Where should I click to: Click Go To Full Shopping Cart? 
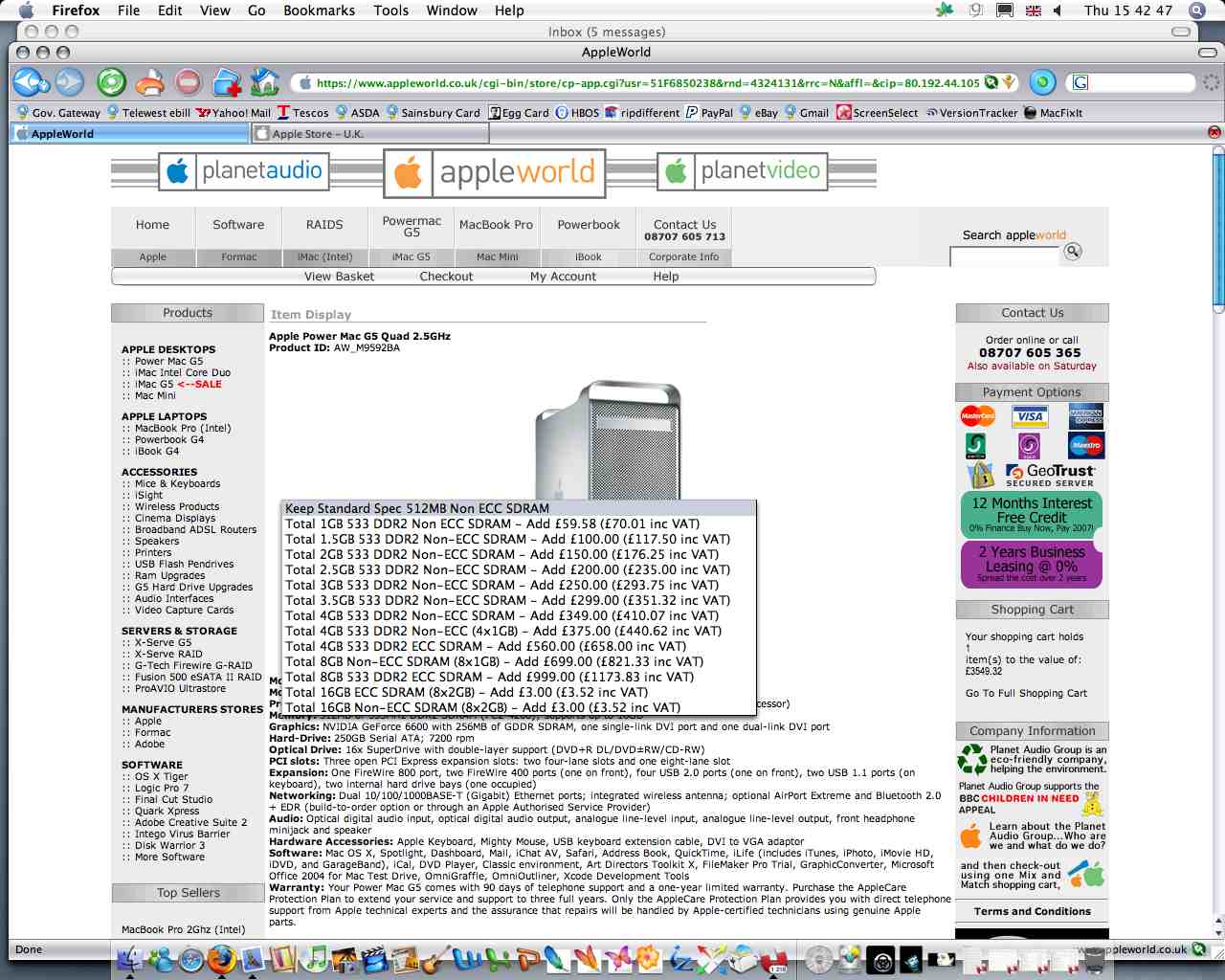[x=1026, y=693]
